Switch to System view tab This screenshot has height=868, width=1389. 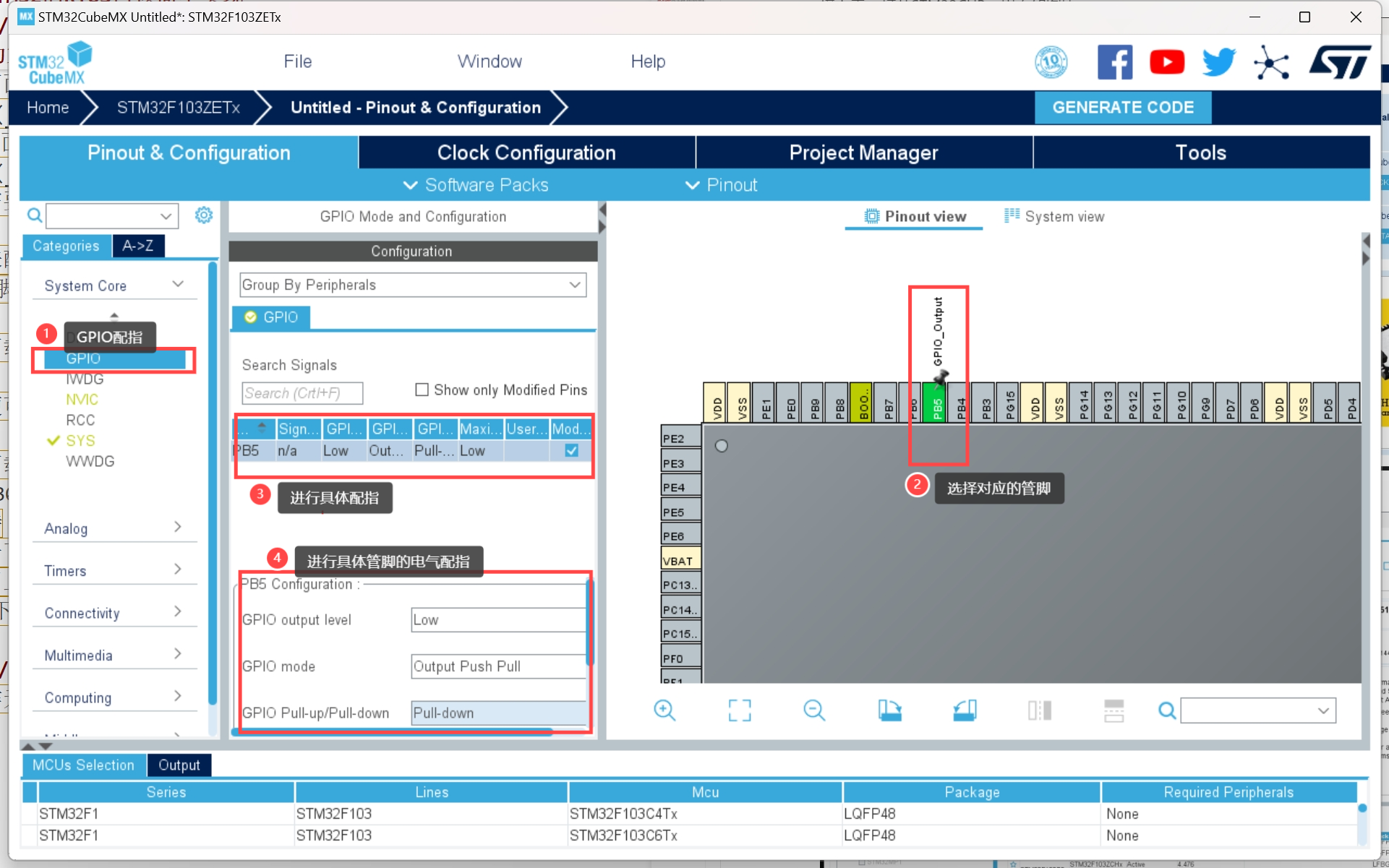(1055, 216)
